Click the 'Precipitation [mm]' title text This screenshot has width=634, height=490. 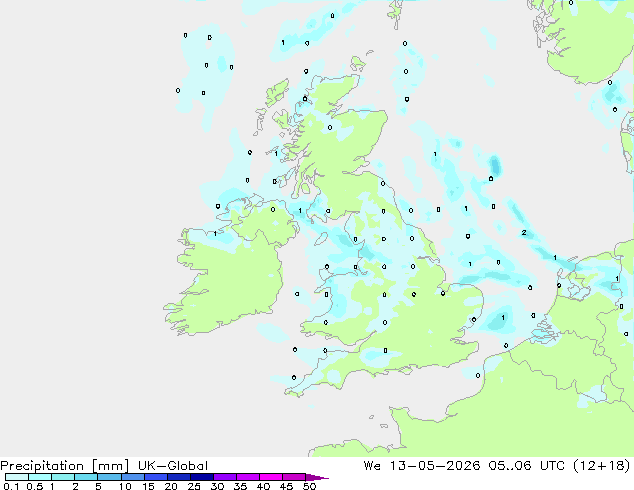[x=65, y=466]
